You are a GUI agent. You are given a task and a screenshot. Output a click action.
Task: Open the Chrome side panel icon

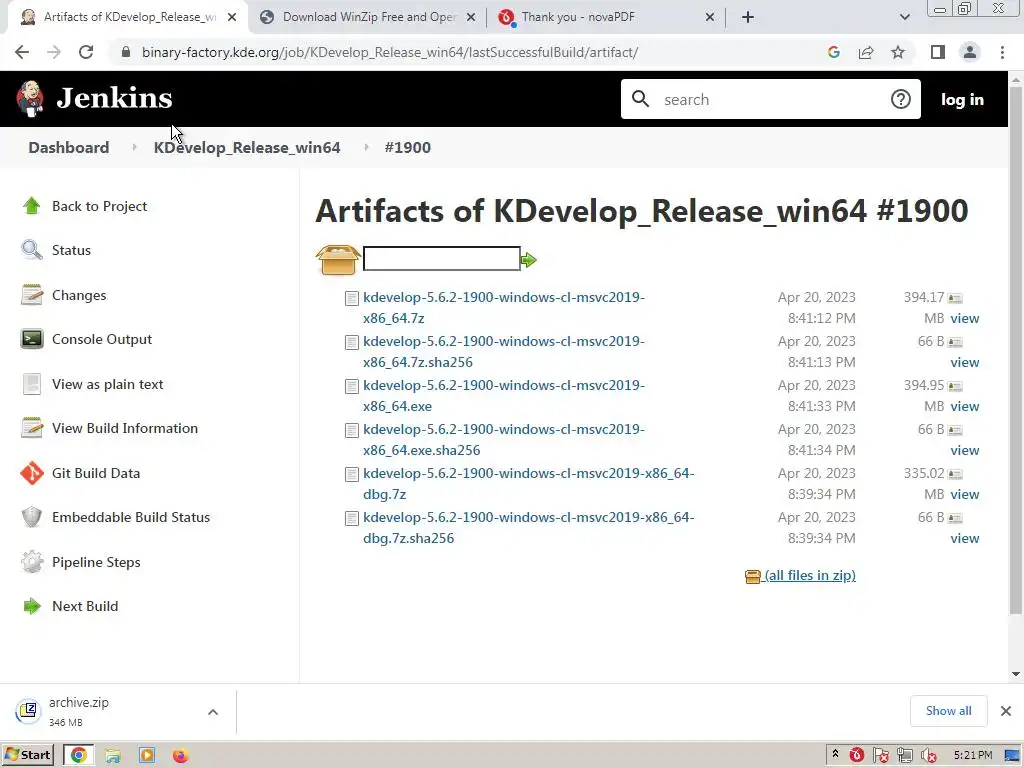click(938, 52)
